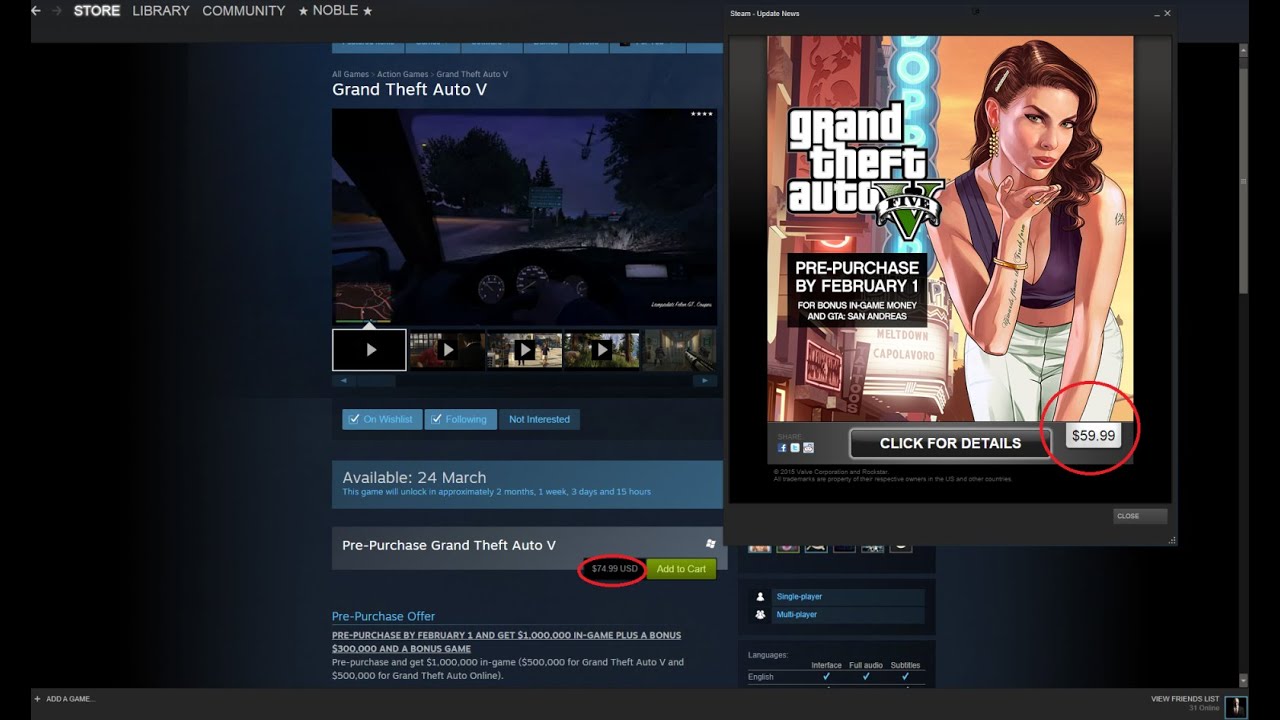Click the $59.99 price in Update News
The image size is (1280, 720).
[x=1092, y=435]
